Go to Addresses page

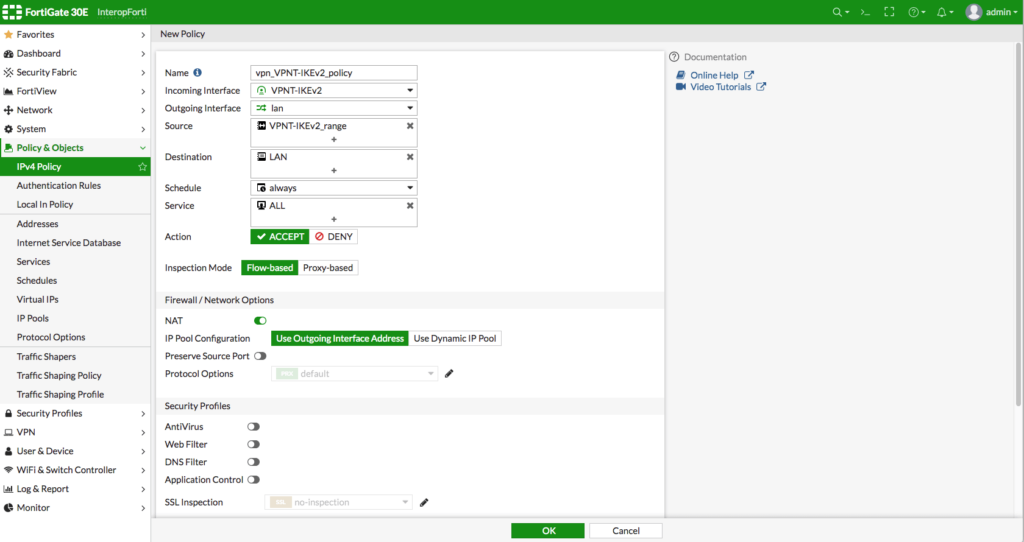37,223
